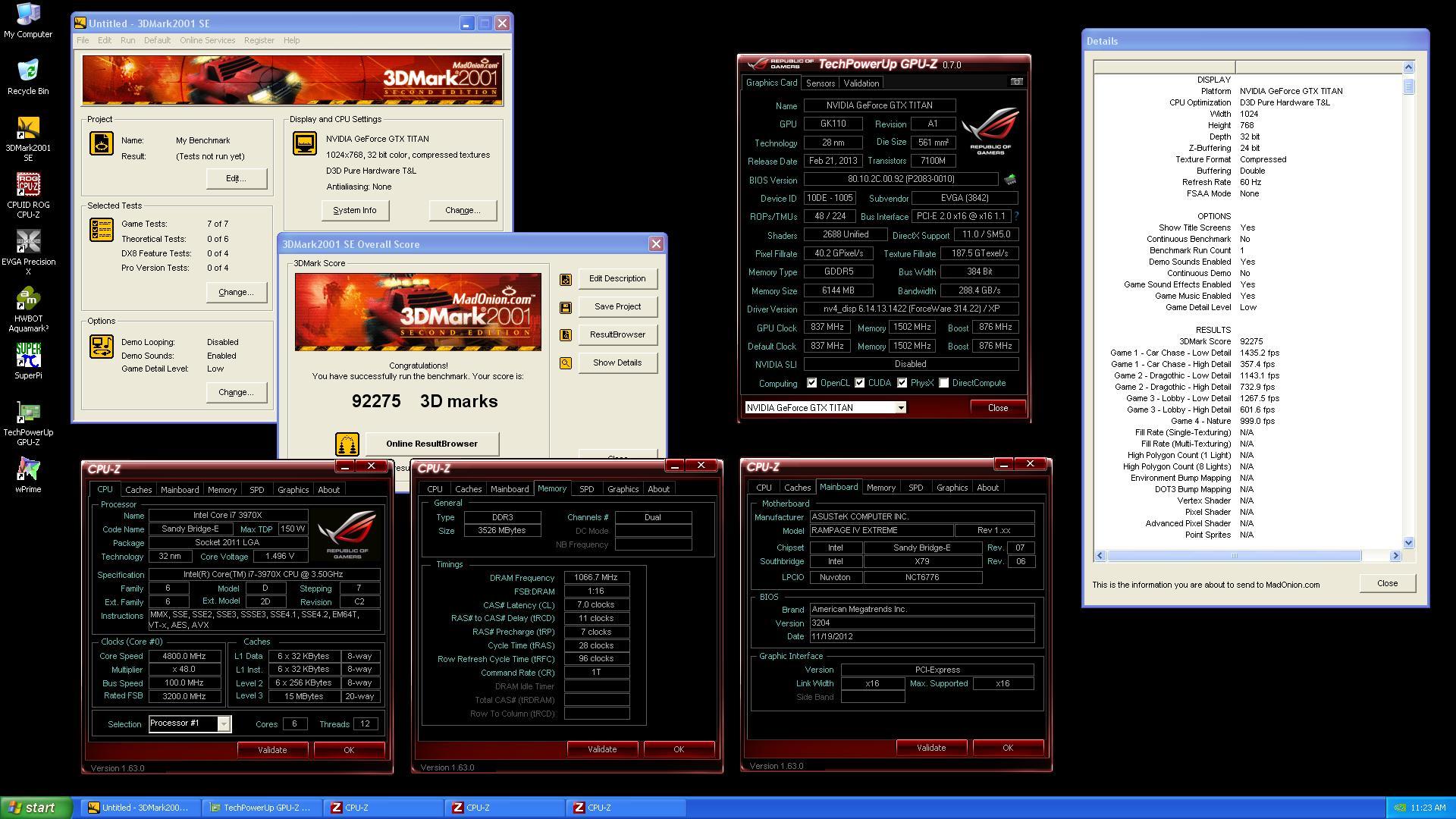Click the Details horizontal scrollbar right arrow
1456x819 pixels.
coord(1395,556)
